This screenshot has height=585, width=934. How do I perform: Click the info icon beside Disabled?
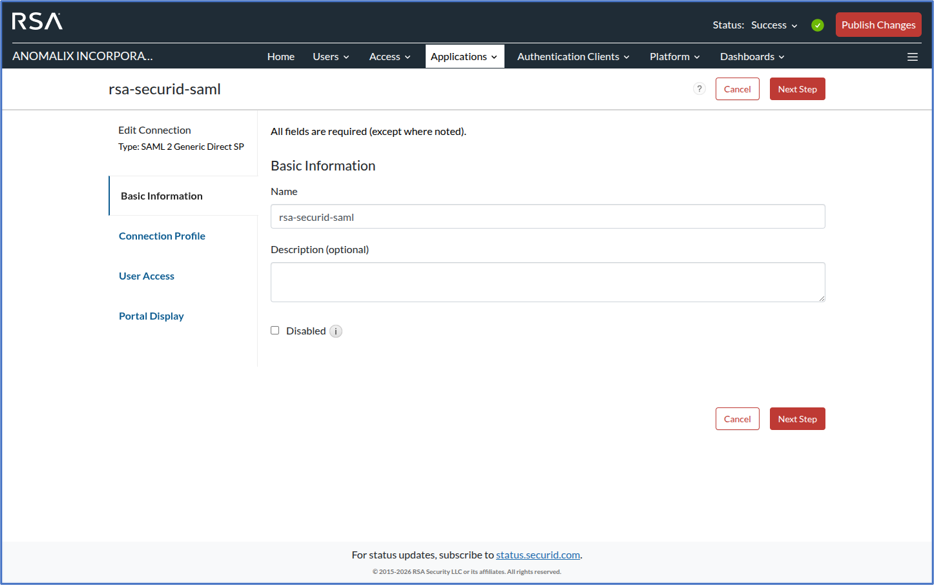pyautogui.click(x=336, y=331)
